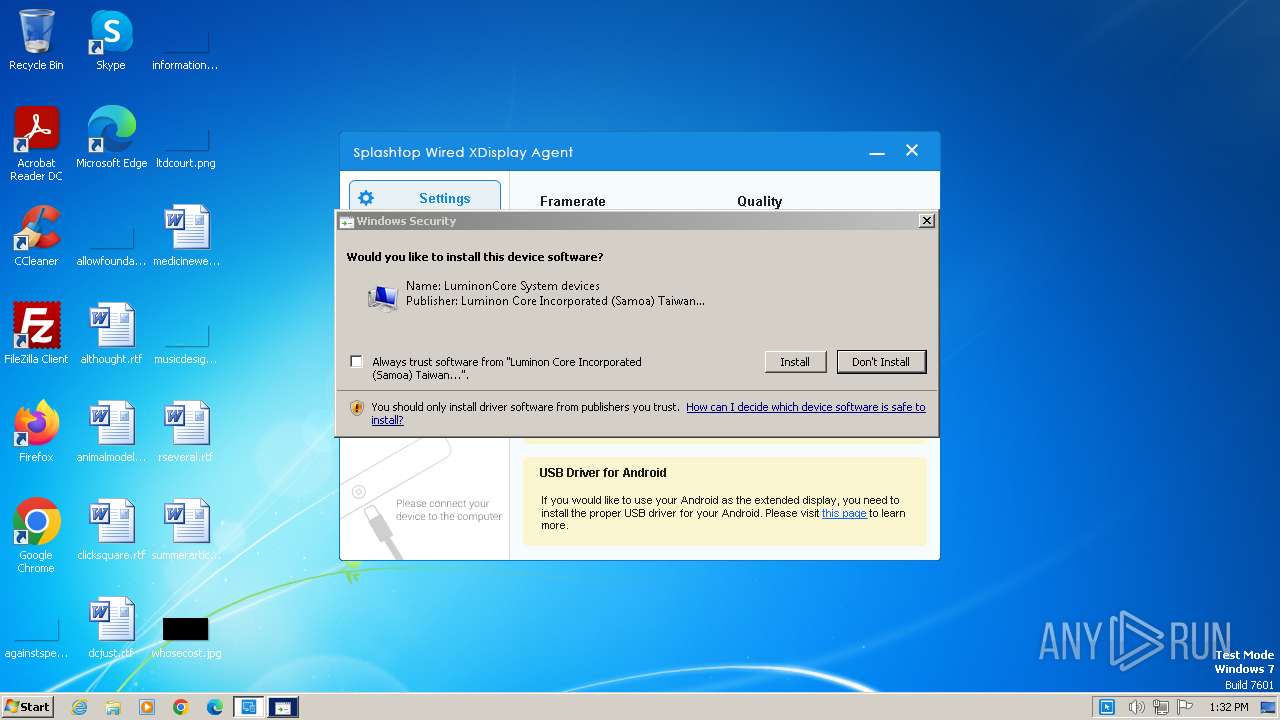Click the volume speaker tray icon
Image resolution: width=1280 pixels, height=720 pixels.
1136,707
